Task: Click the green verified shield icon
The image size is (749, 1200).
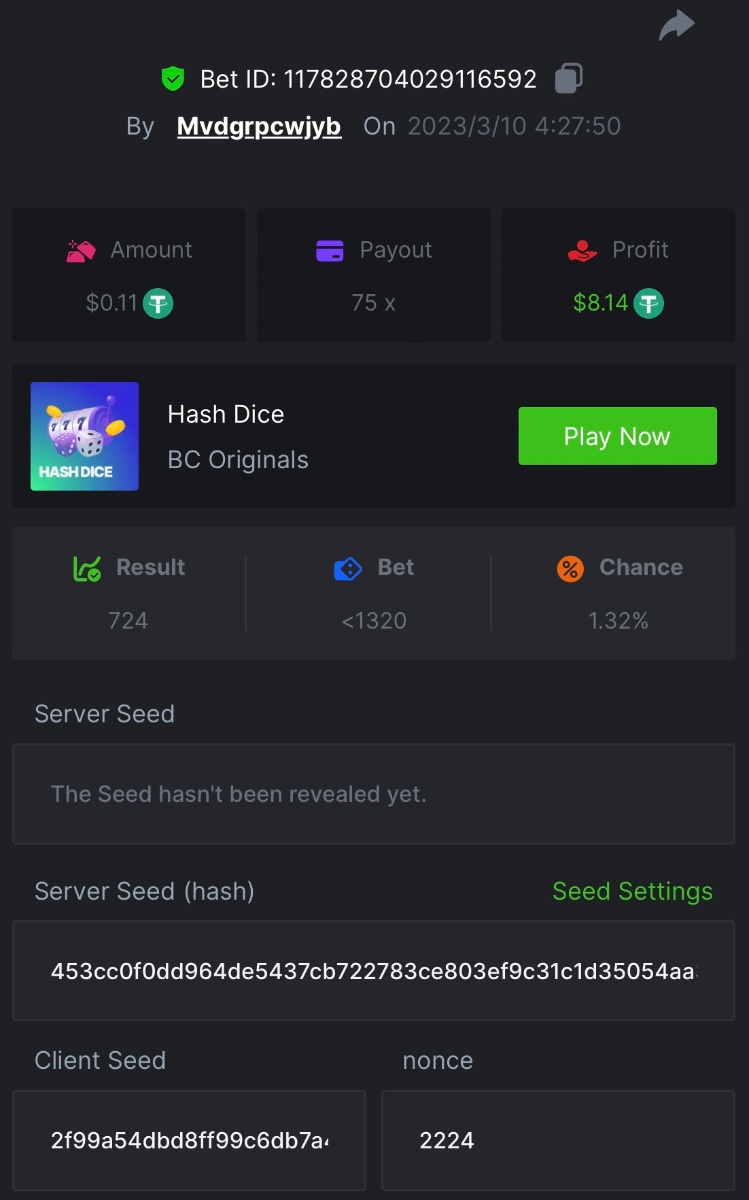Action: pos(173,78)
